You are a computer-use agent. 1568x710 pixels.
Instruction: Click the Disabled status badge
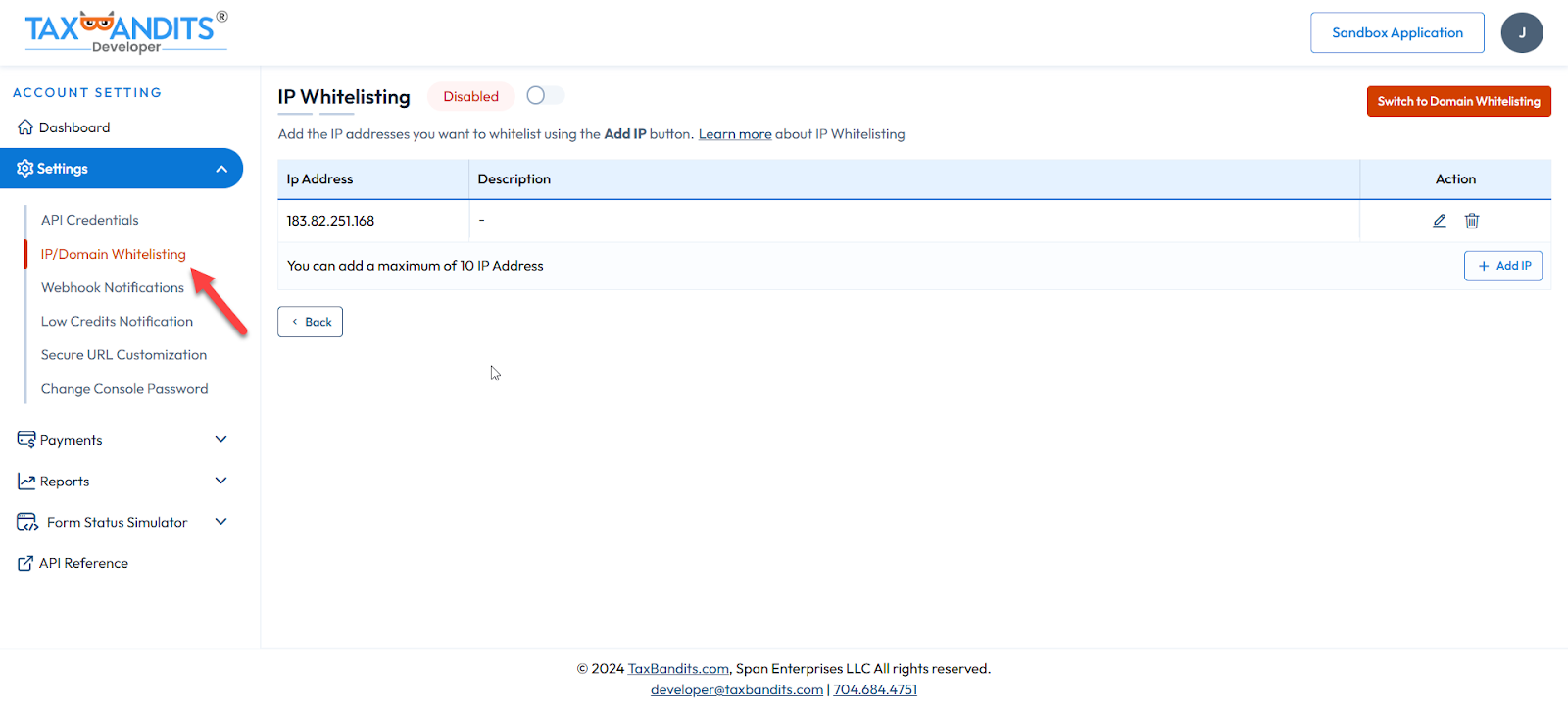[x=470, y=96]
